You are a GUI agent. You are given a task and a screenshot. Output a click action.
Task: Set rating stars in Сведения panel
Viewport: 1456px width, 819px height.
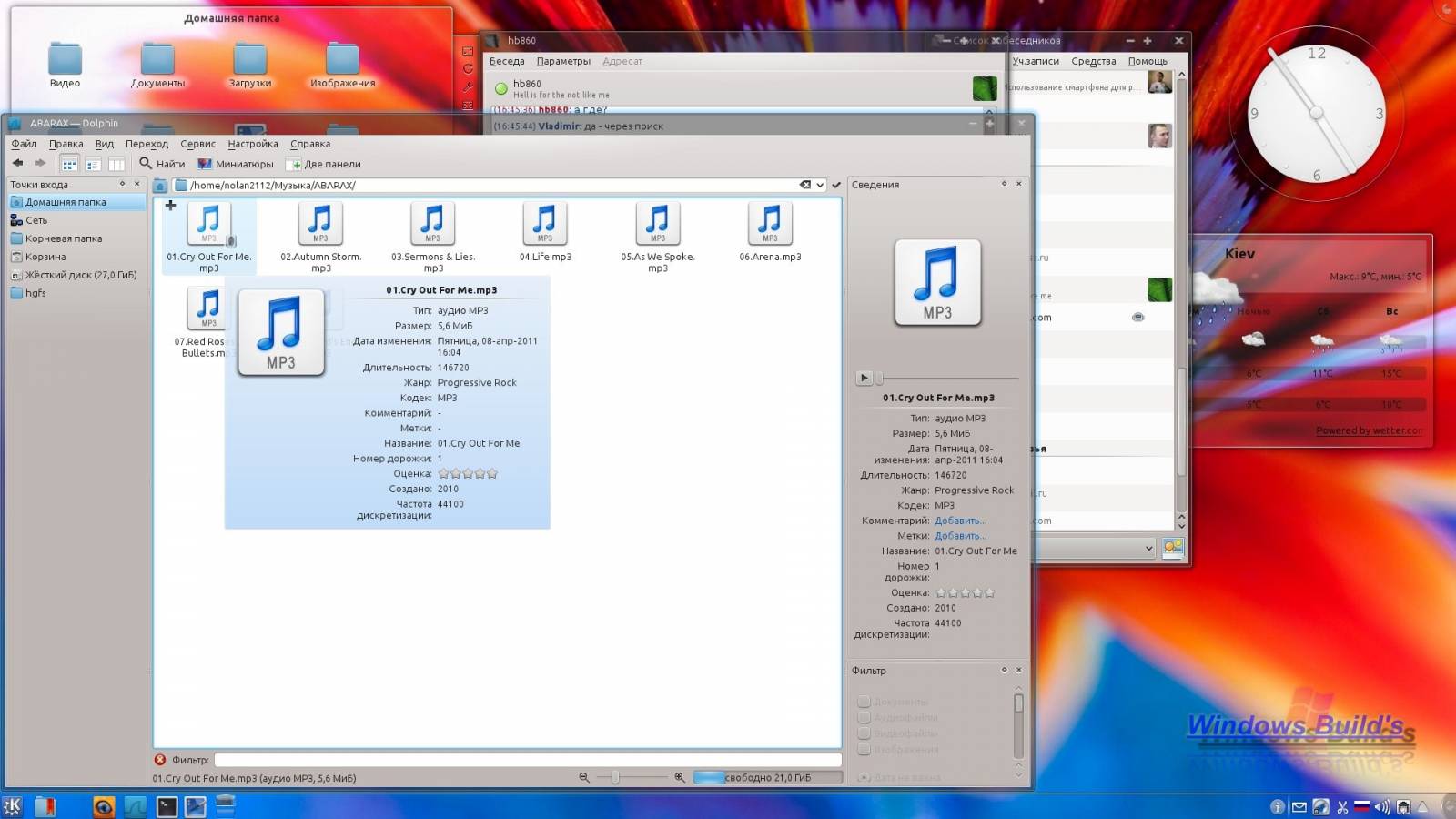click(965, 592)
